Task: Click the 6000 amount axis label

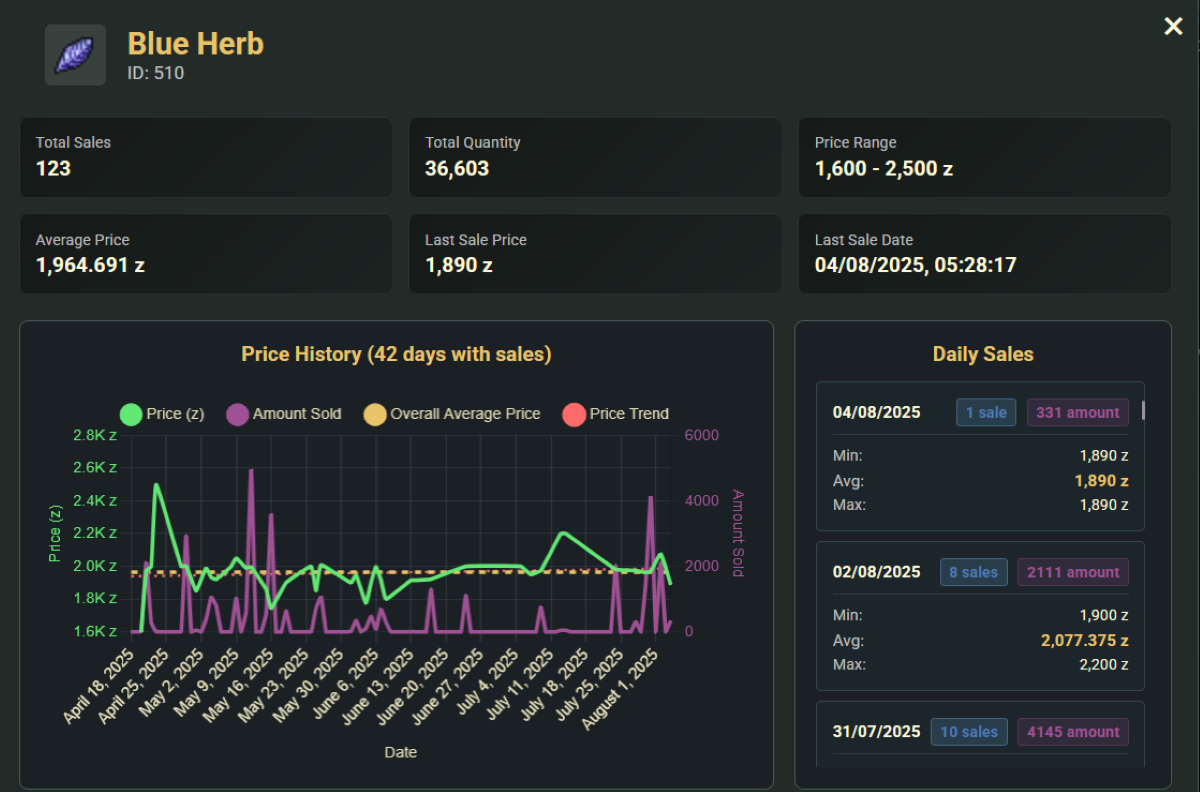Action: tap(701, 435)
